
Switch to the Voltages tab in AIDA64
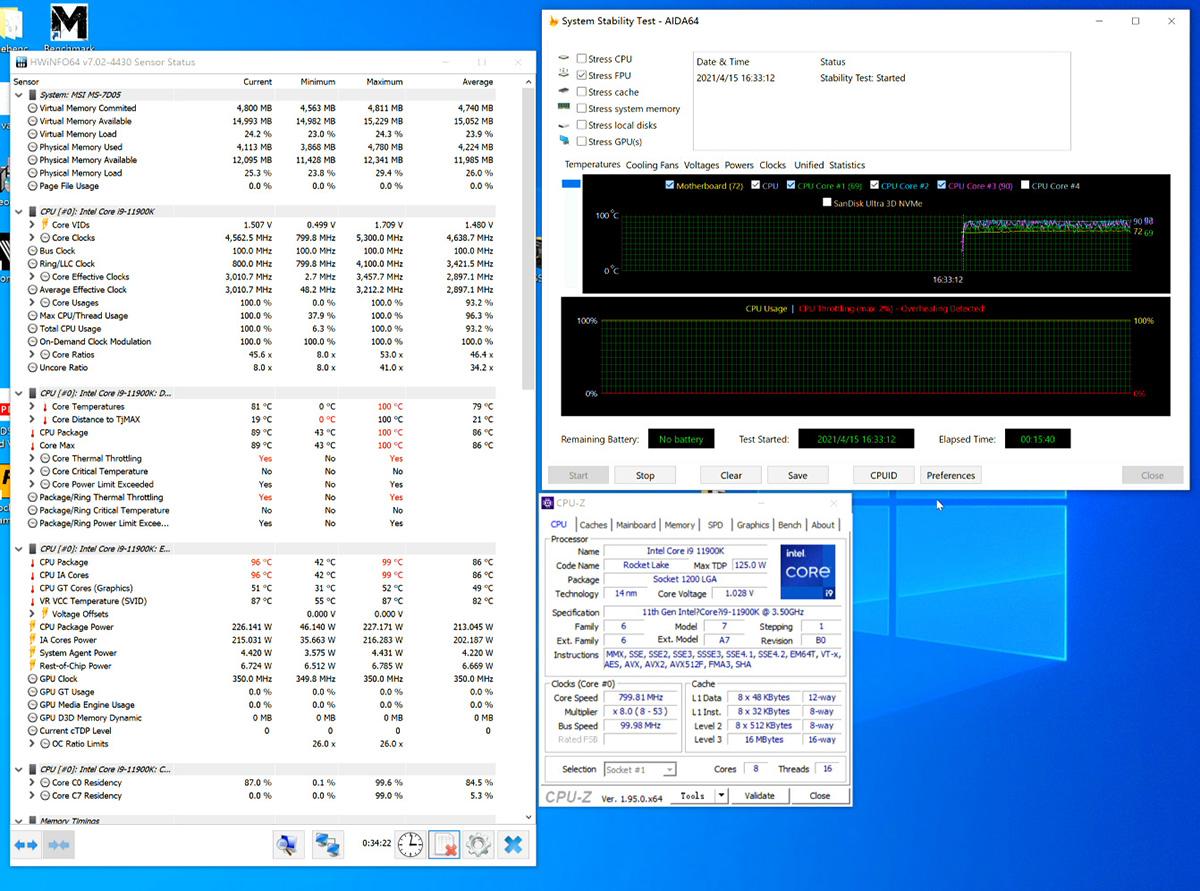(x=702, y=165)
